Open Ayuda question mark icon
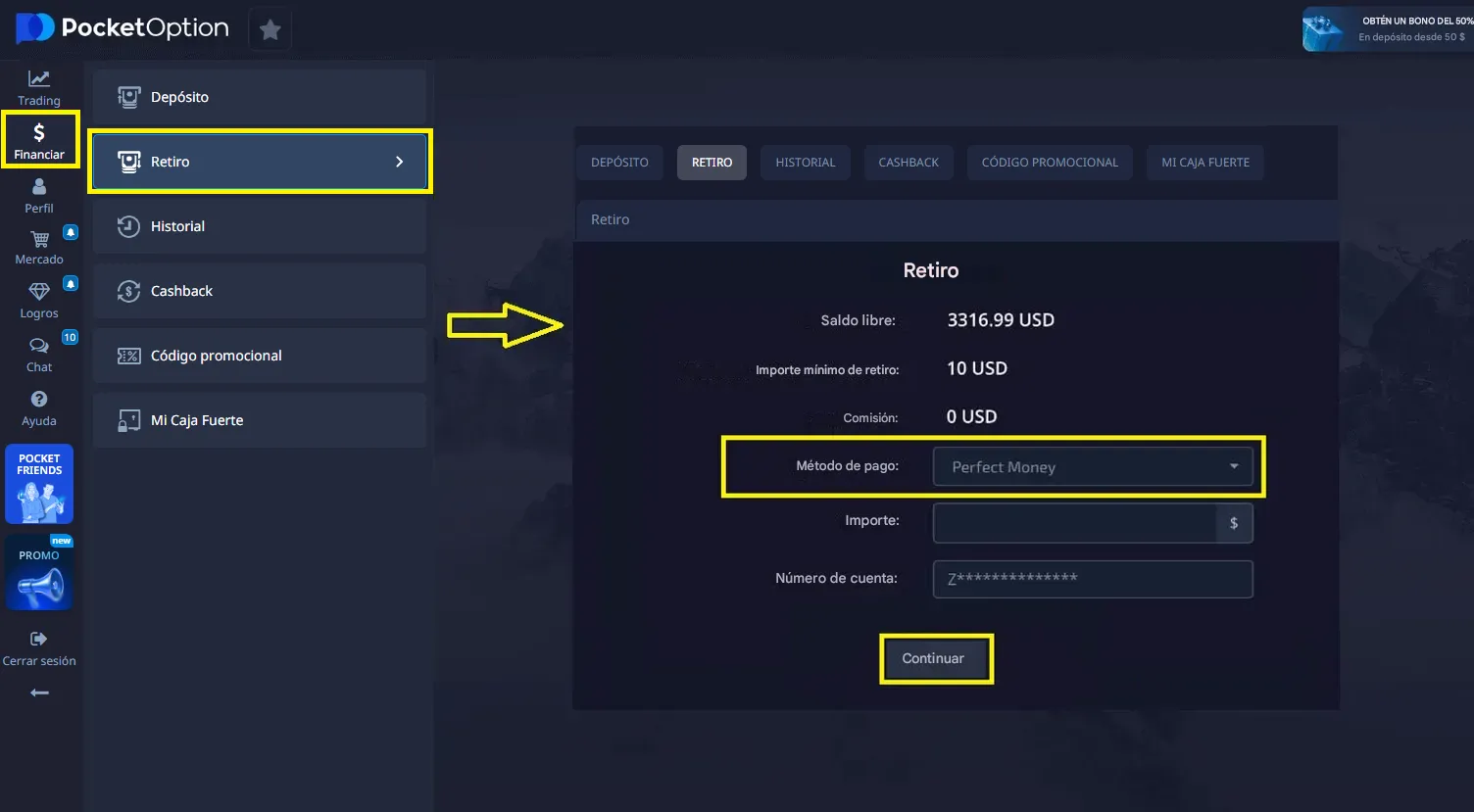The width and height of the screenshot is (1474, 812). pyautogui.click(x=39, y=399)
